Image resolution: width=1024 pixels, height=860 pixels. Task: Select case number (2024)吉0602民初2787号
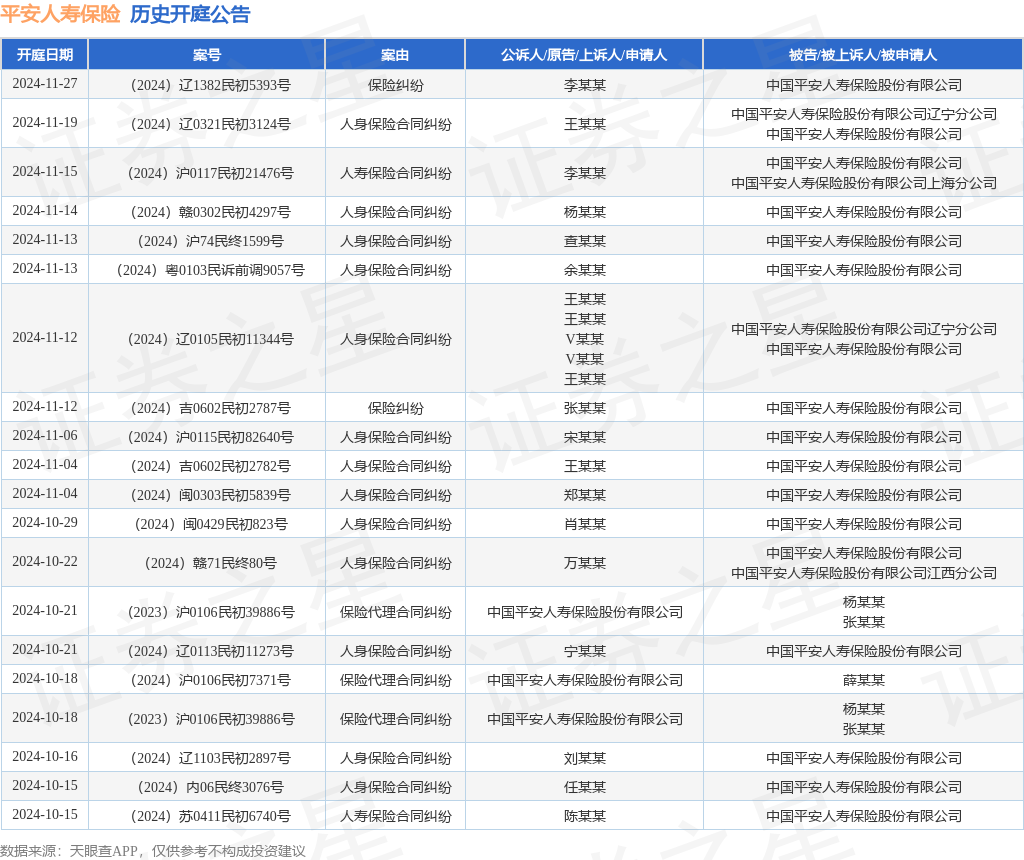coord(210,408)
